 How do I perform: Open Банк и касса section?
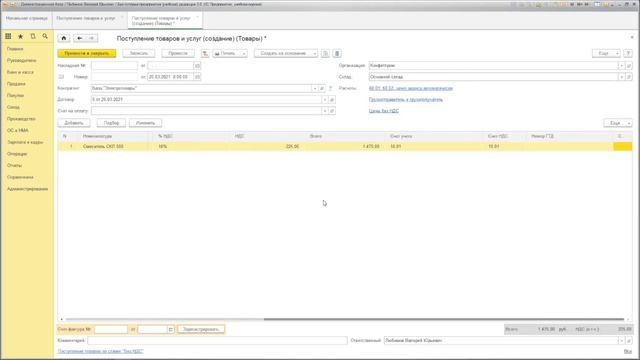[x=20, y=72]
